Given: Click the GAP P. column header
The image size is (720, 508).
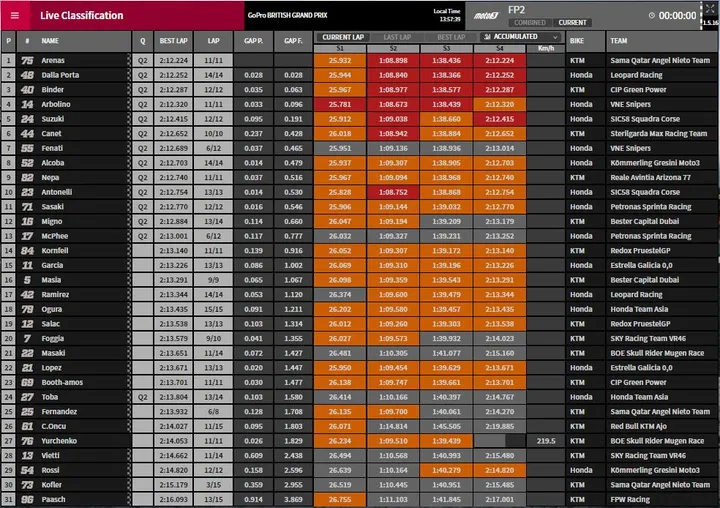Looking at the screenshot, I should point(253,41).
